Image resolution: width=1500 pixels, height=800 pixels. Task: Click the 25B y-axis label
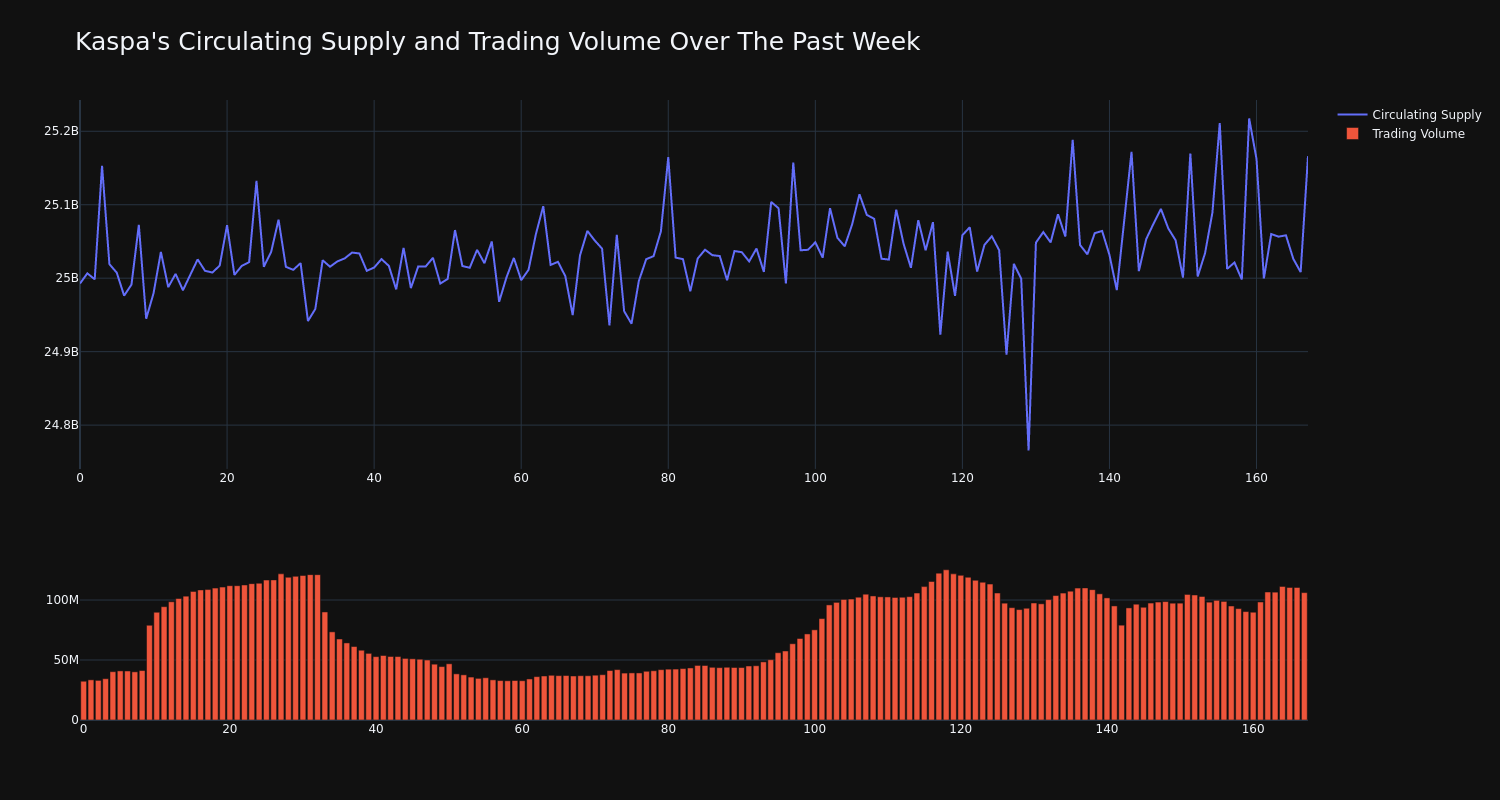67,278
